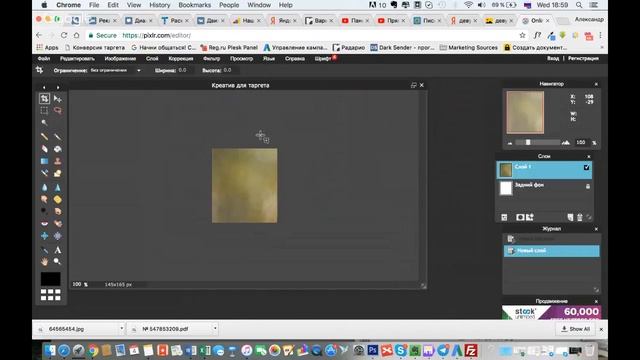Select the Pencil tool
The height and width of the screenshot is (360, 640).
coord(44,137)
